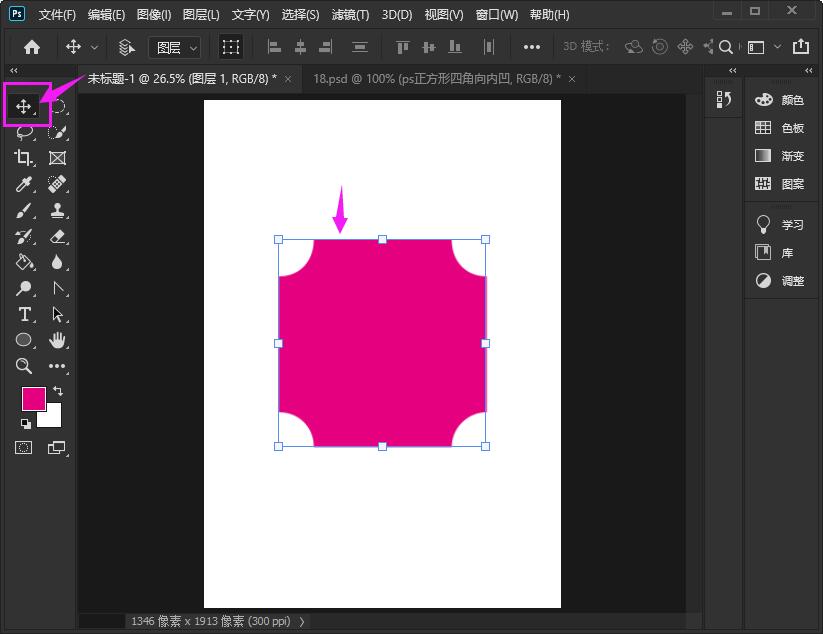Select the Blur tool
This screenshot has width=823, height=634.
pos(57,262)
